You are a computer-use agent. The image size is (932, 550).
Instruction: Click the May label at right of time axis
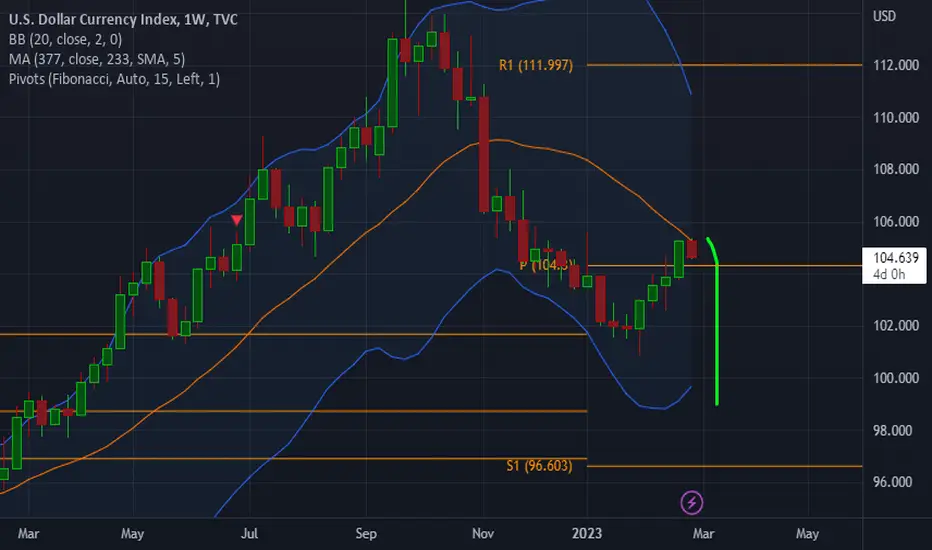(807, 534)
